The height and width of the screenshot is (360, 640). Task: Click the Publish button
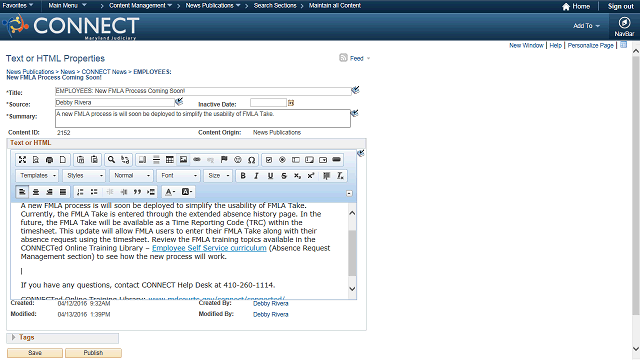point(93,353)
